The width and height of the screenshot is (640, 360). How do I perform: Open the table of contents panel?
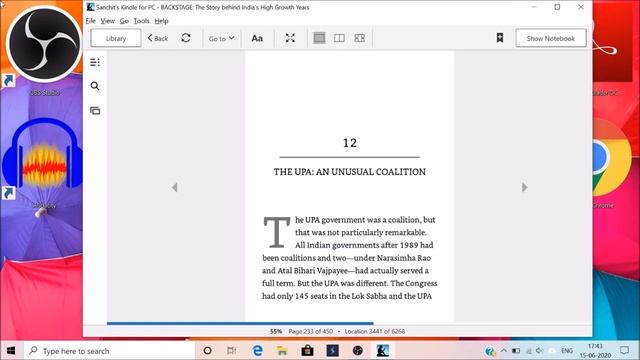tap(95, 62)
